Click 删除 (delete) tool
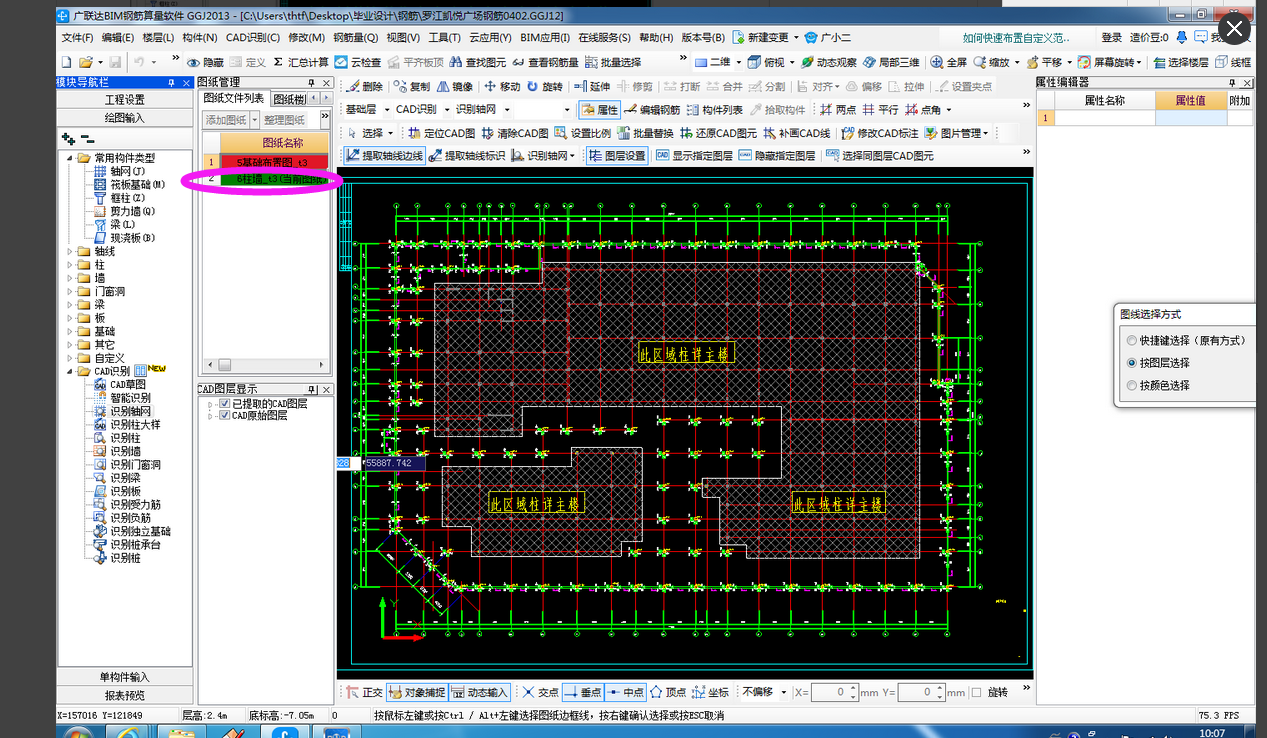Screen dimensions: 1267x738 tap(364, 87)
